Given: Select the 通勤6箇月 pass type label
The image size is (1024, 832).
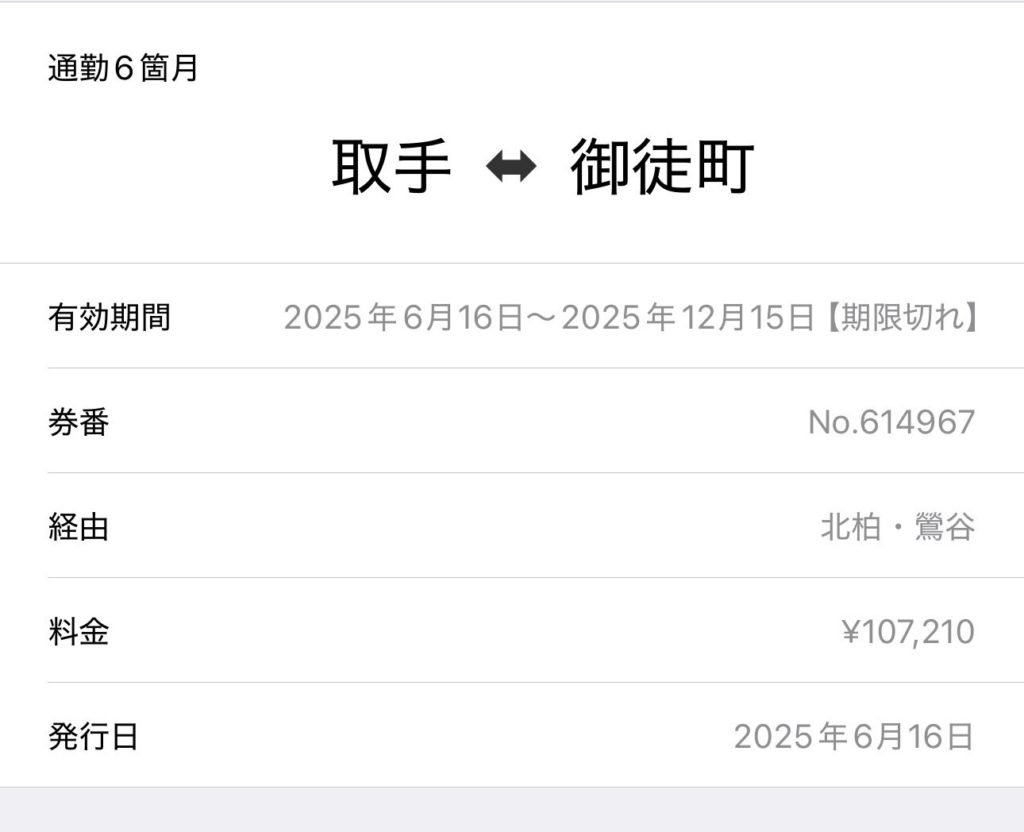Looking at the screenshot, I should pos(123,69).
